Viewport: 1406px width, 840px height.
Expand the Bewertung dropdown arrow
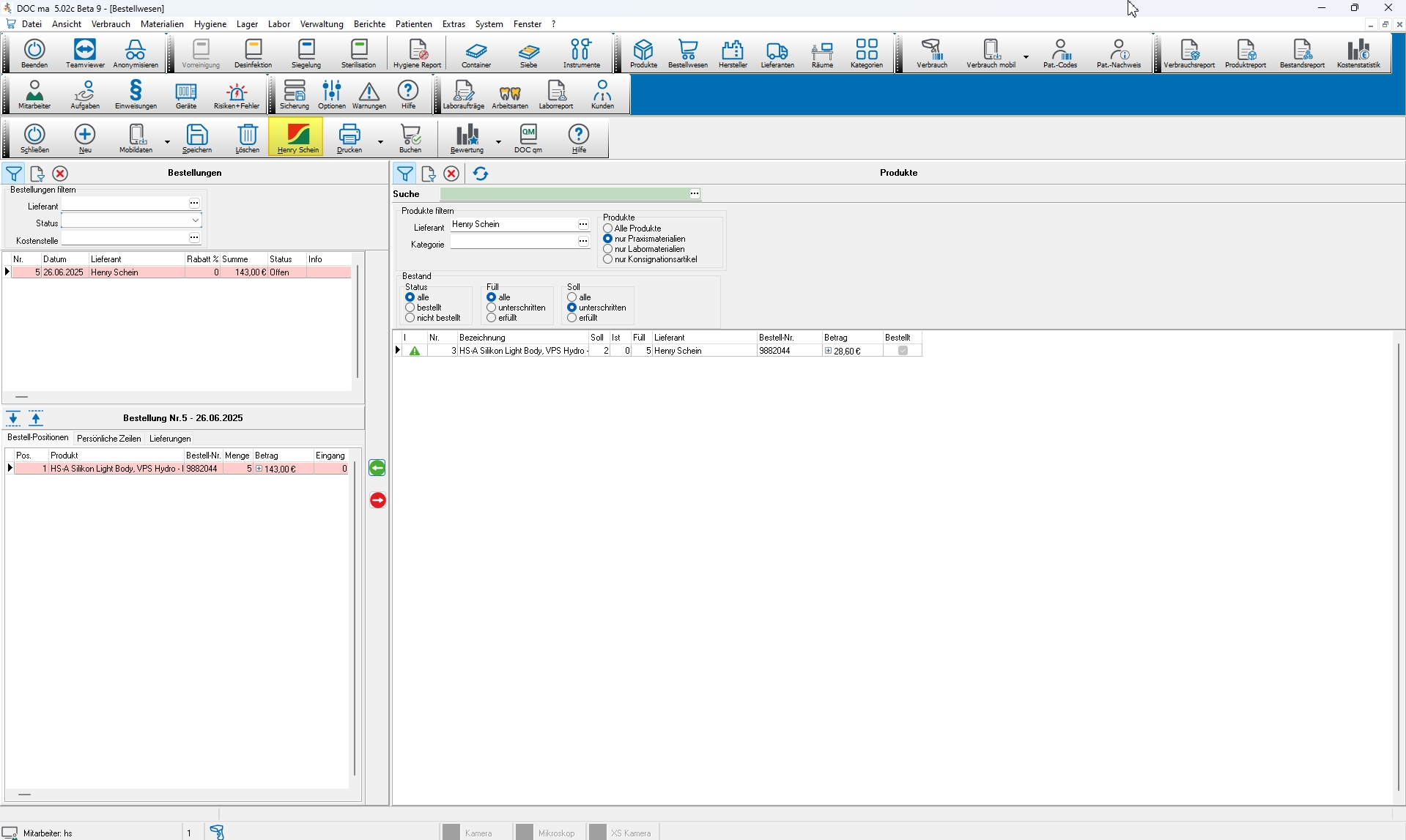(499, 142)
